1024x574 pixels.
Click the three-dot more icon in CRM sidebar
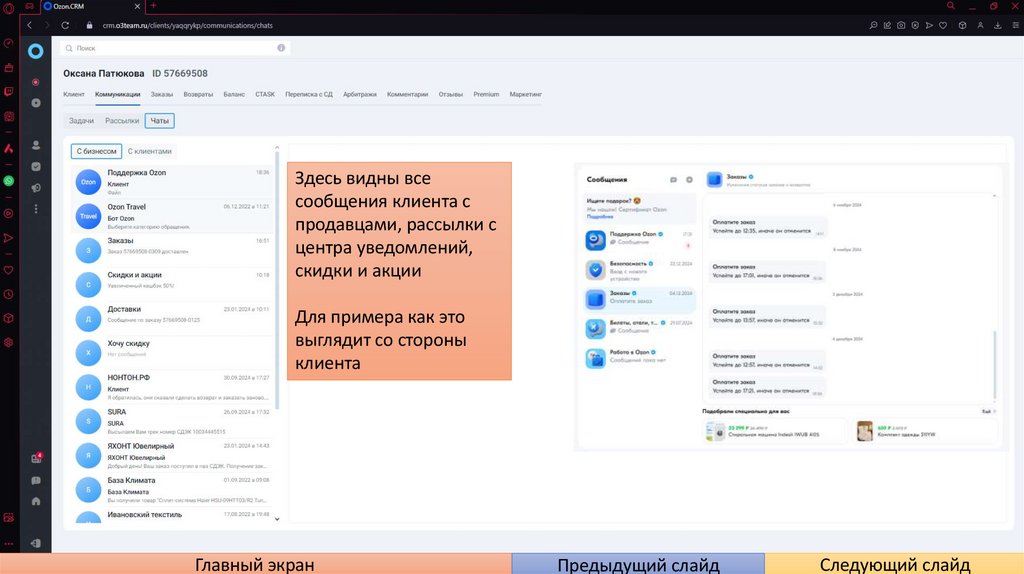[36, 209]
